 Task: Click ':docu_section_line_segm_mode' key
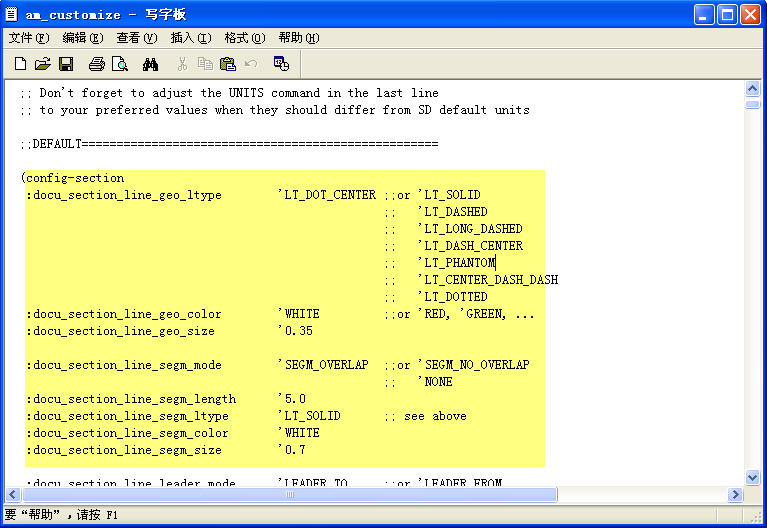coord(124,365)
